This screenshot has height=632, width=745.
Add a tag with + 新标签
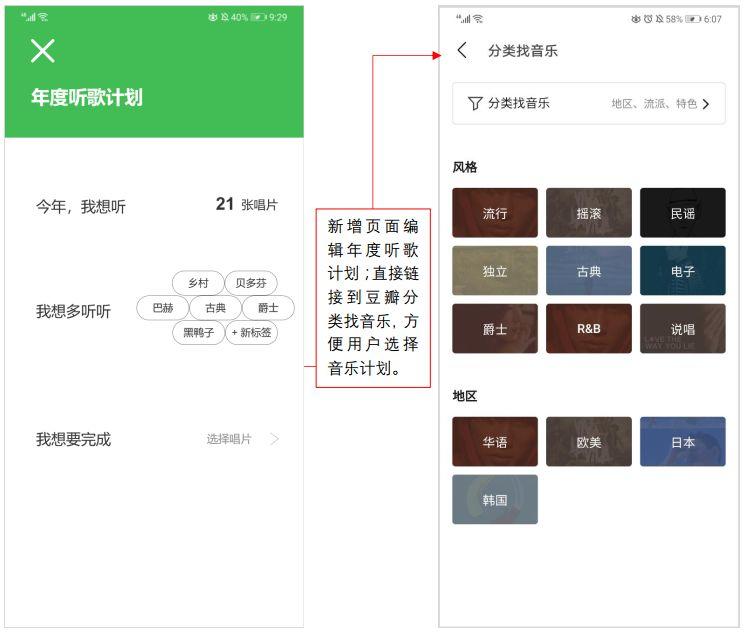(251, 333)
